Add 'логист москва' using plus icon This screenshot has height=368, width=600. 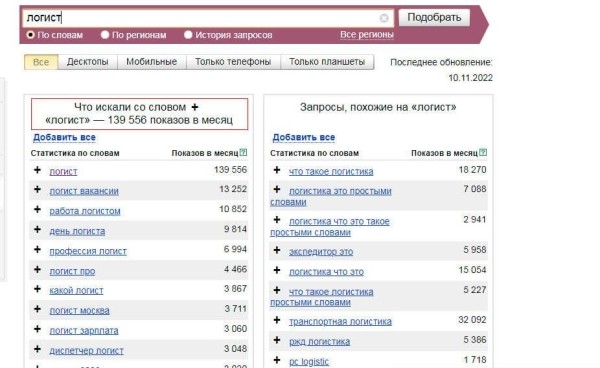click(37, 309)
